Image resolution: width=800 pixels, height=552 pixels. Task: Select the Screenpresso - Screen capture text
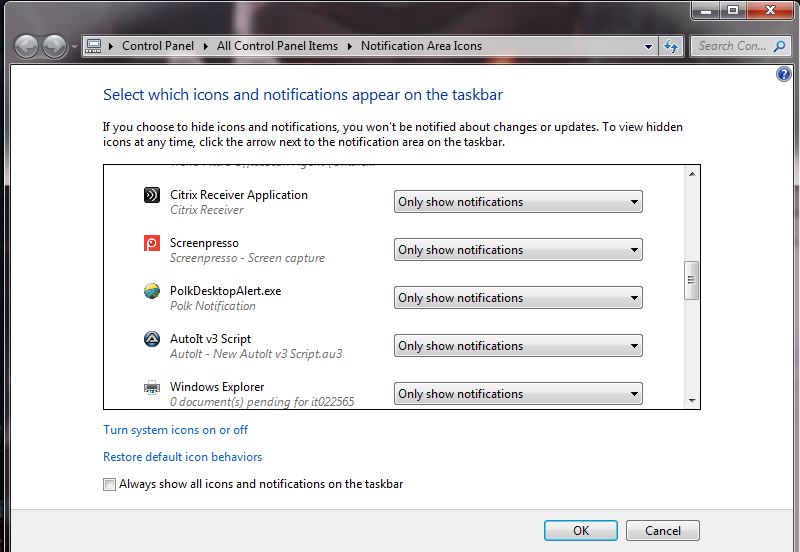tap(247, 258)
